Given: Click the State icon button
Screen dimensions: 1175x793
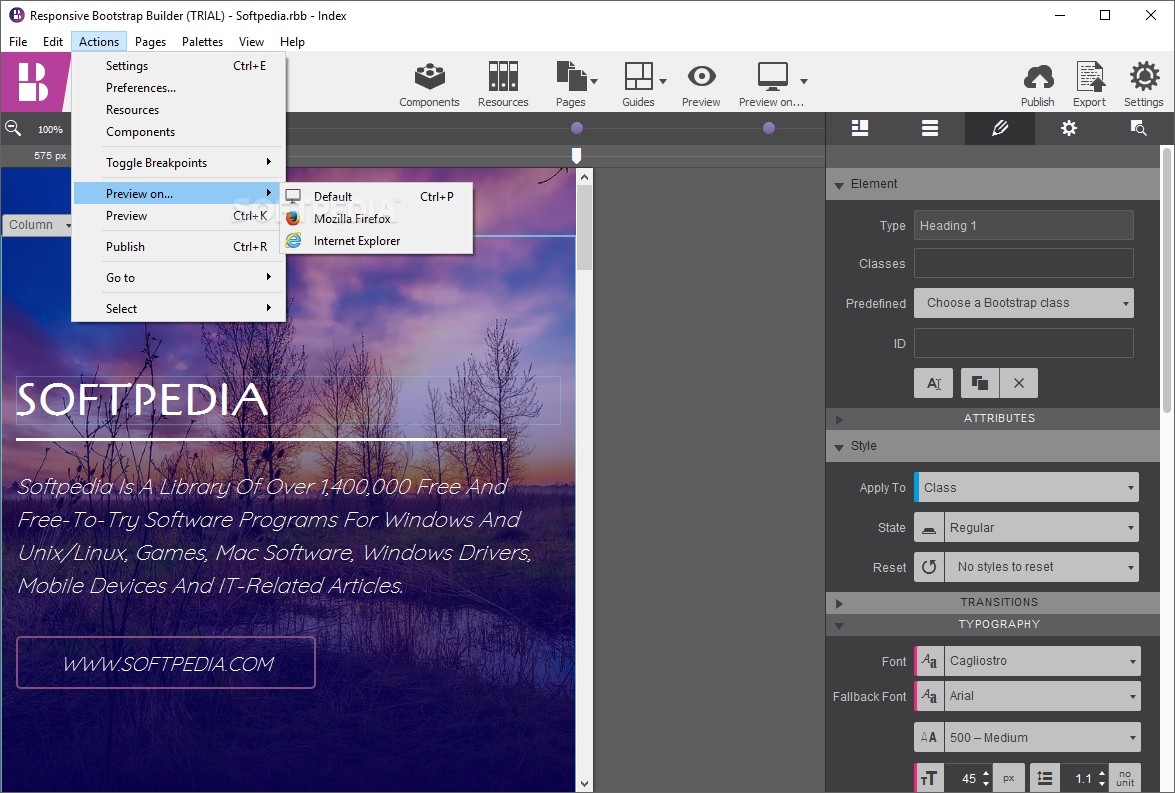Looking at the screenshot, I should 928,528.
